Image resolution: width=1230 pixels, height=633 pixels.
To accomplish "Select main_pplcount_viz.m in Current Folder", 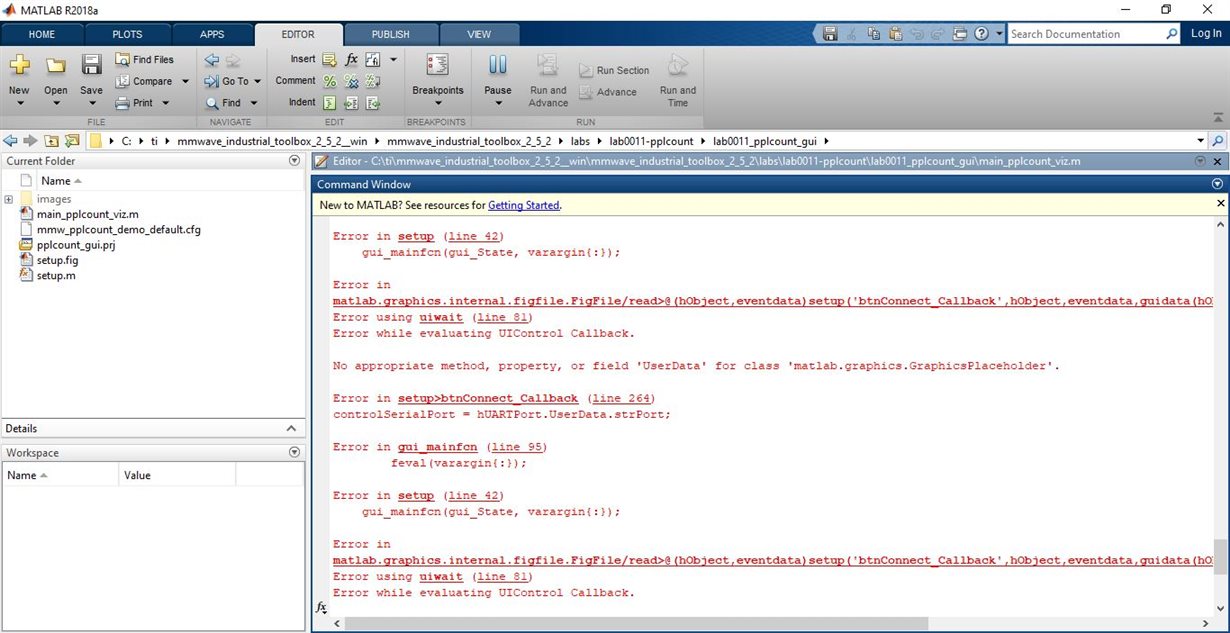I will pyautogui.click(x=87, y=214).
